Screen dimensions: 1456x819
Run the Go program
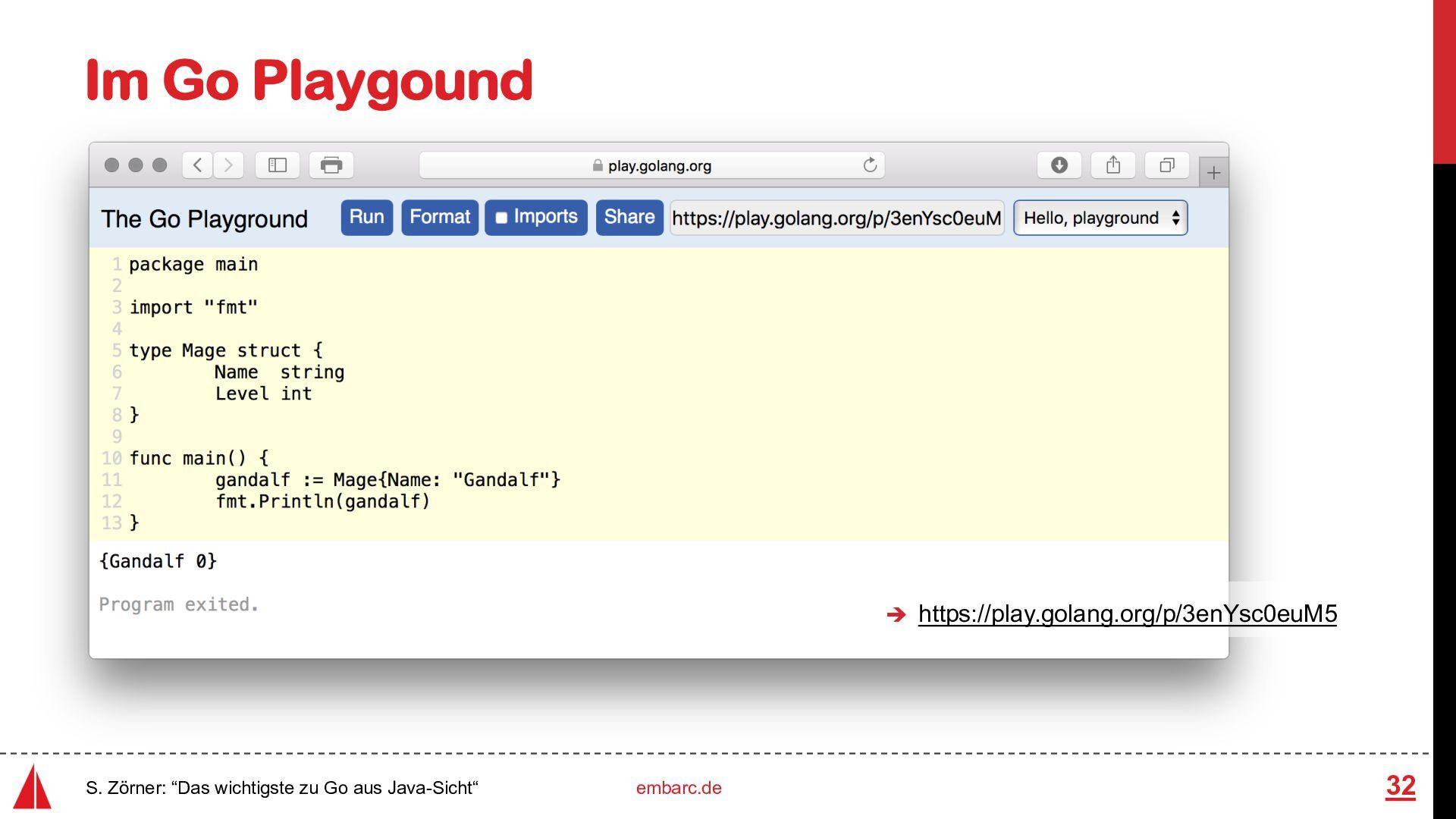(x=367, y=218)
